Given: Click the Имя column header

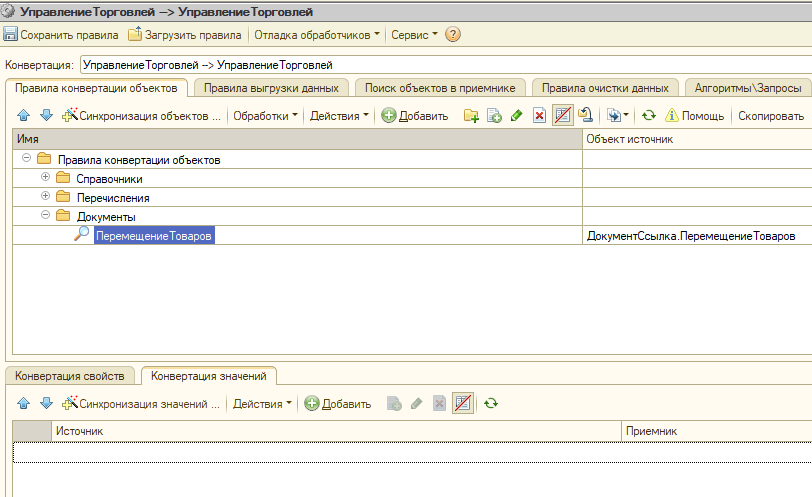Looking at the screenshot, I should point(297,139).
